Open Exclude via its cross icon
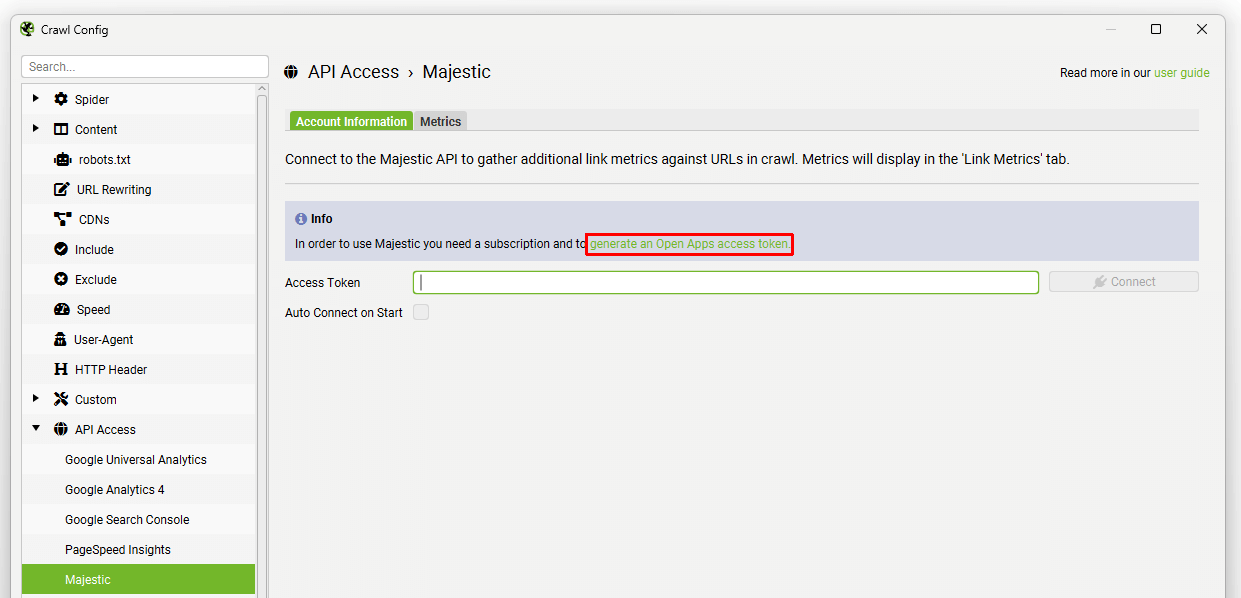The height and width of the screenshot is (598, 1241). click(61, 280)
